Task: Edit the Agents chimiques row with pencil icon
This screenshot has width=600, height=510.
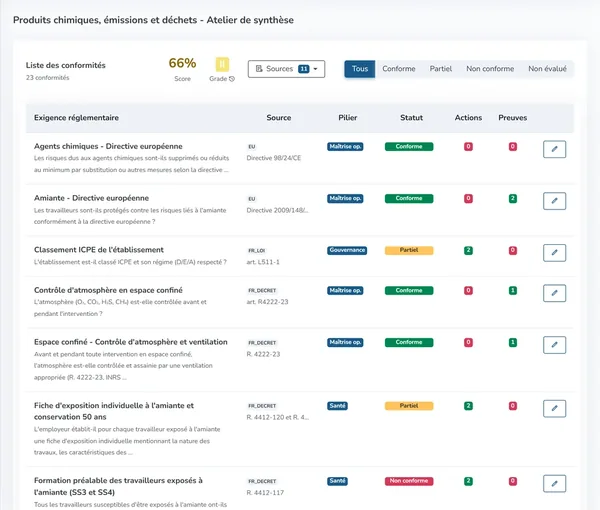Action: coord(554,149)
